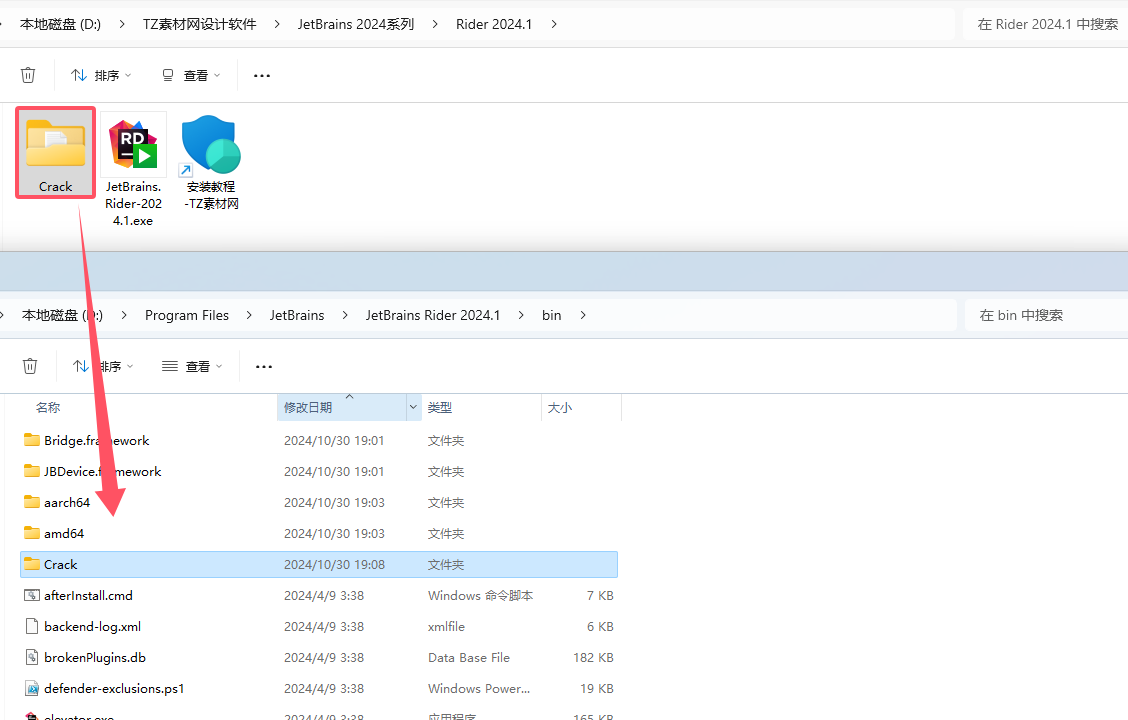1128x720 pixels.
Task: Click the Windows Power... type cell
Action: [x=479, y=688]
